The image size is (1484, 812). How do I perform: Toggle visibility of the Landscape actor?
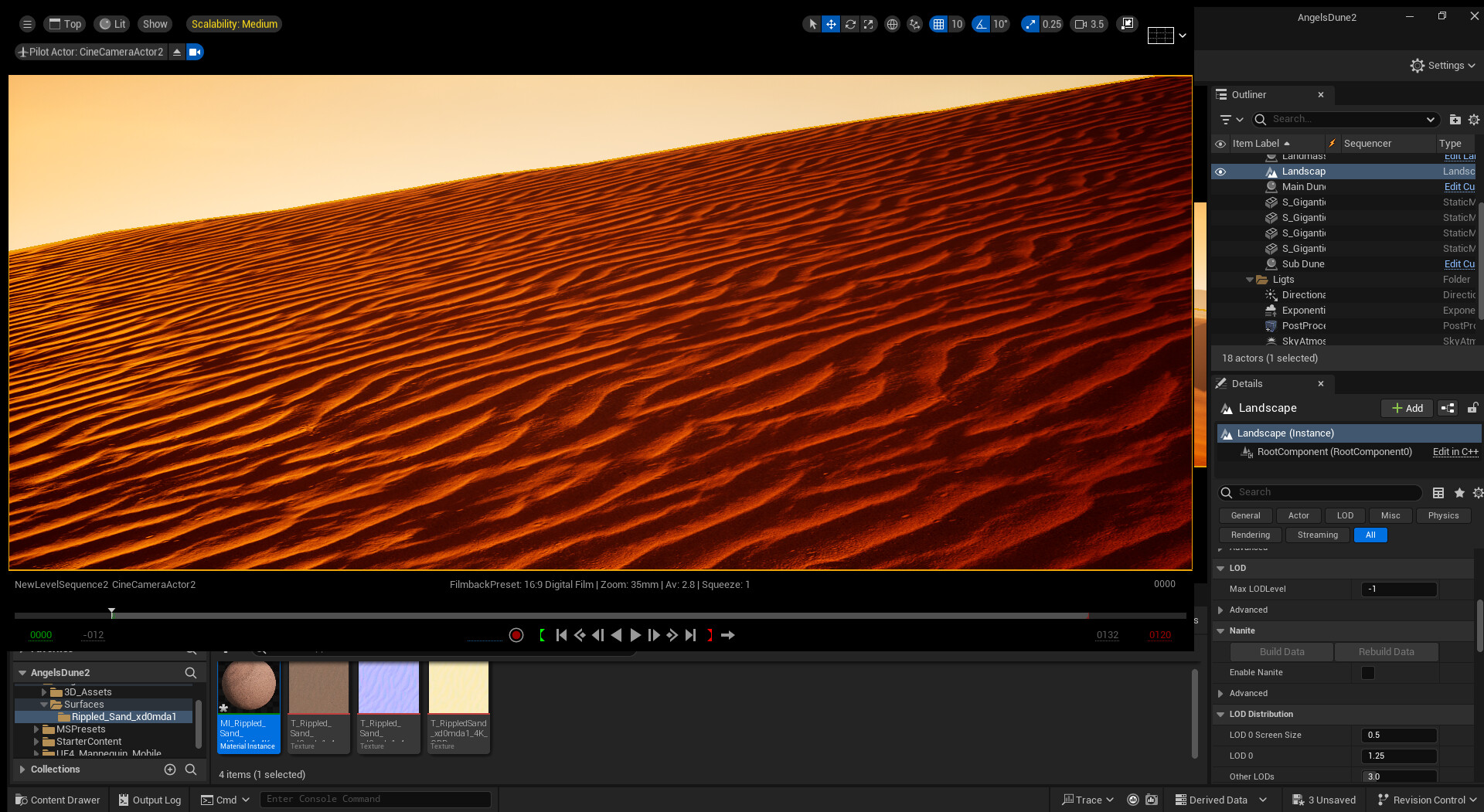tap(1221, 171)
